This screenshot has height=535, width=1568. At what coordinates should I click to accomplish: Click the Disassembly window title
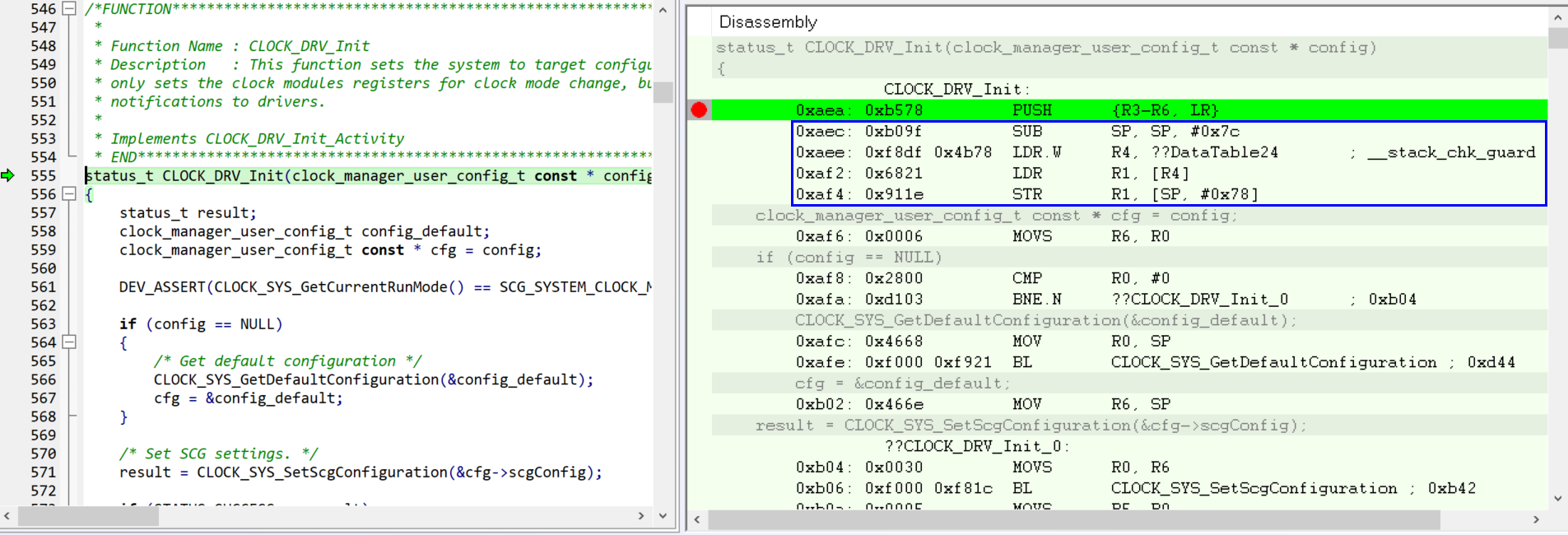tap(768, 22)
